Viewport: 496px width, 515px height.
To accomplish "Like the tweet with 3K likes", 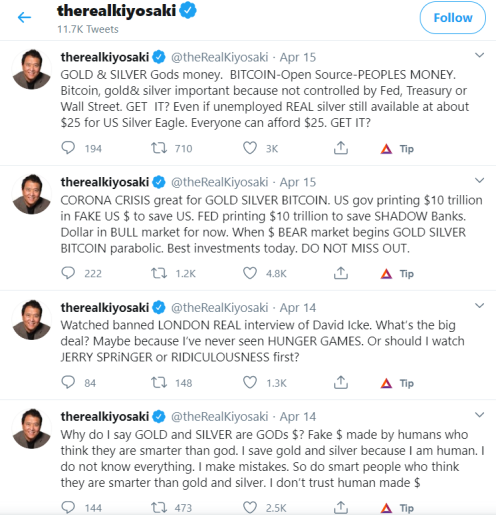I will tap(250, 148).
